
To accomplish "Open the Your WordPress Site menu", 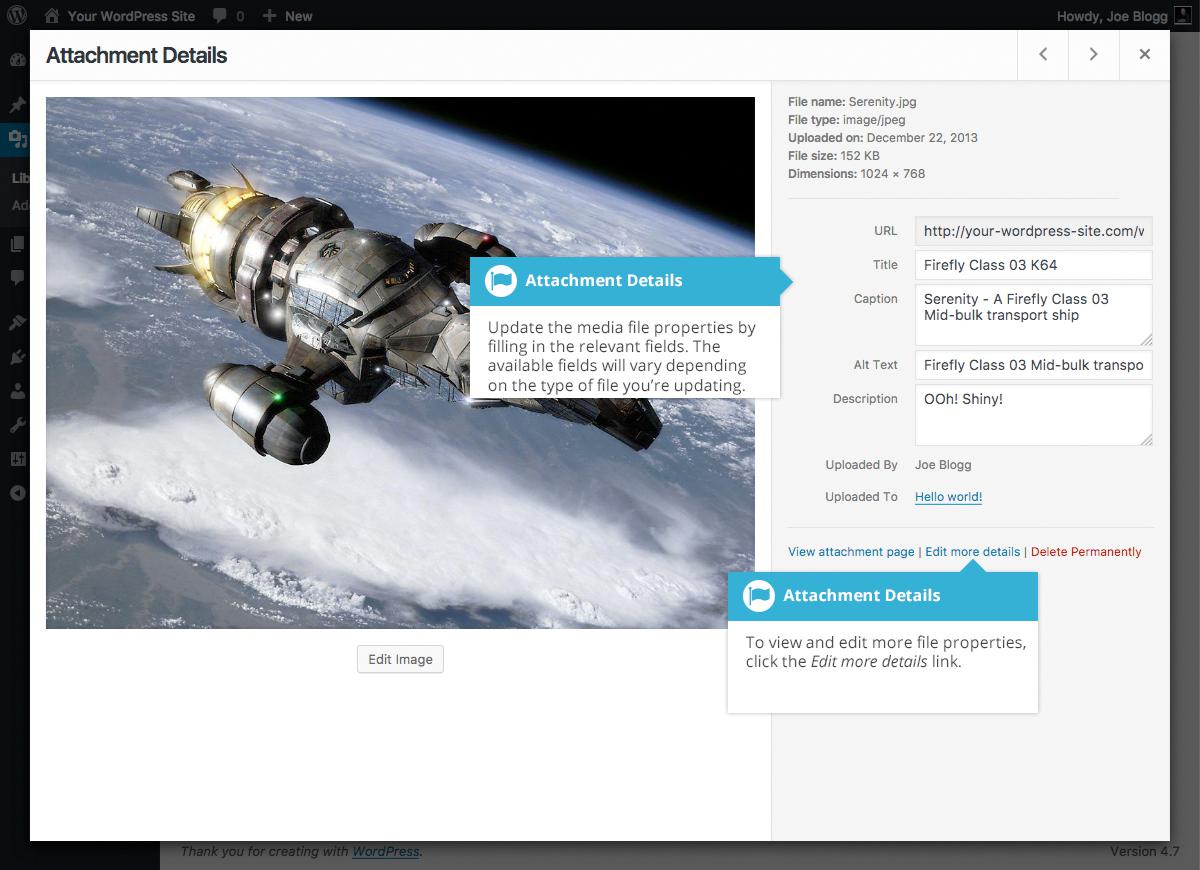I will [121, 15].
